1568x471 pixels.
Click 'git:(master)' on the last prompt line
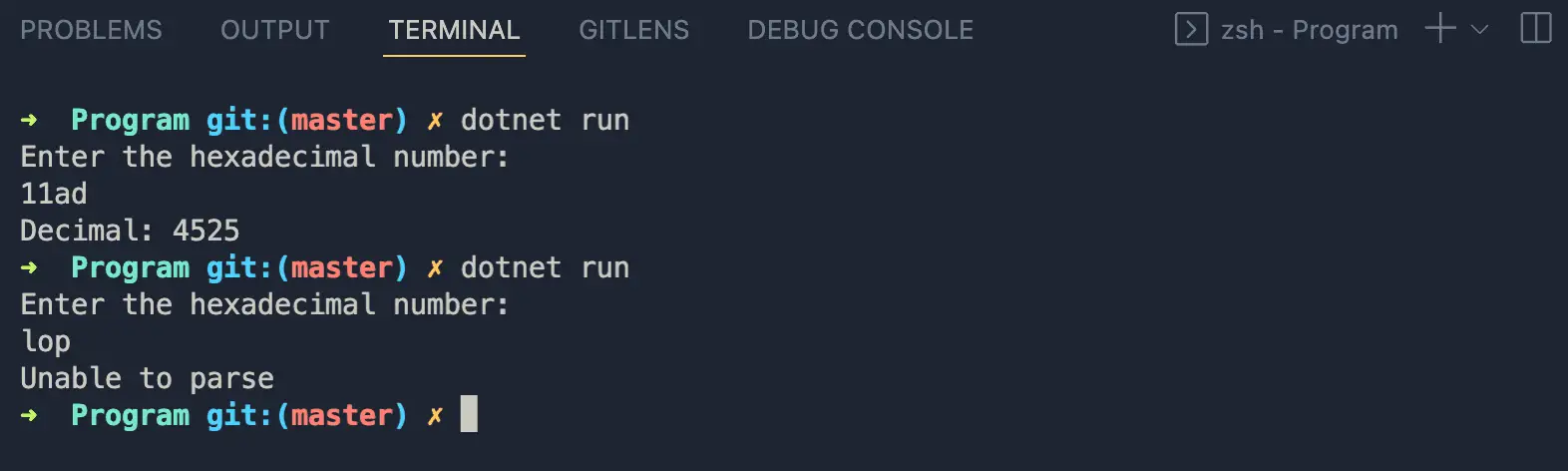click(x=306, y=415)
